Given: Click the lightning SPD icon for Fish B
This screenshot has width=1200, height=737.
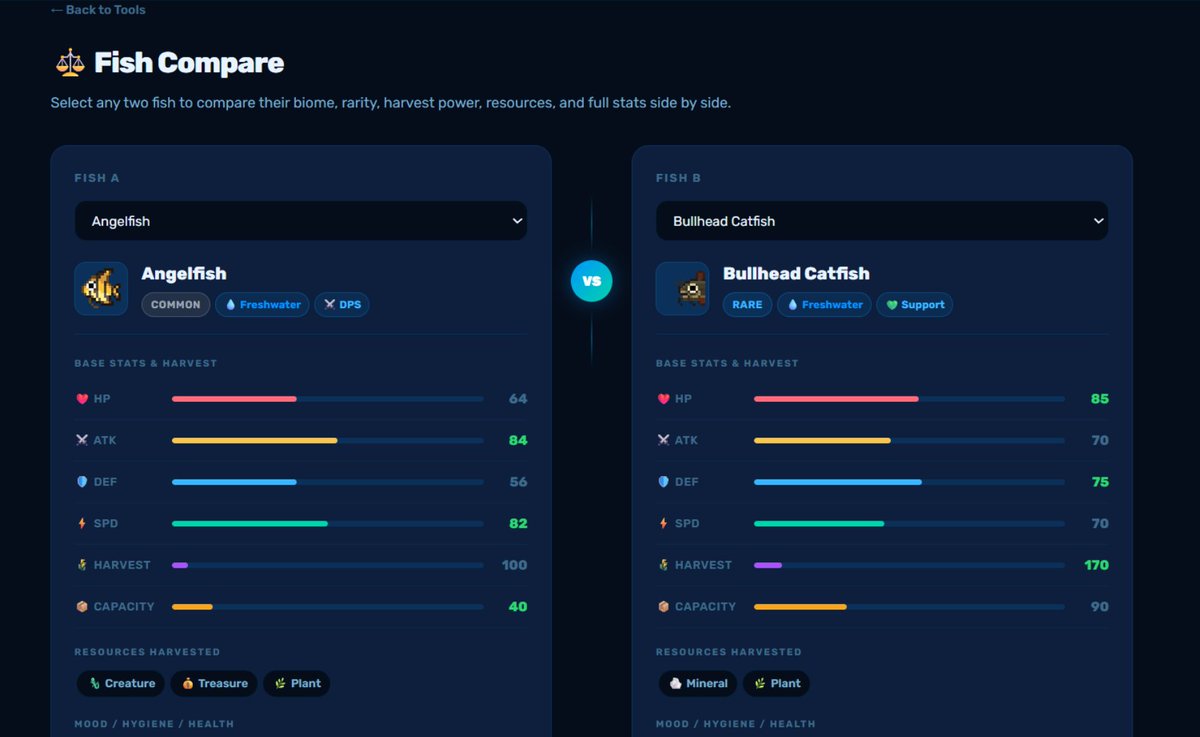Looking at the screenshot, I should click(663, 523).
